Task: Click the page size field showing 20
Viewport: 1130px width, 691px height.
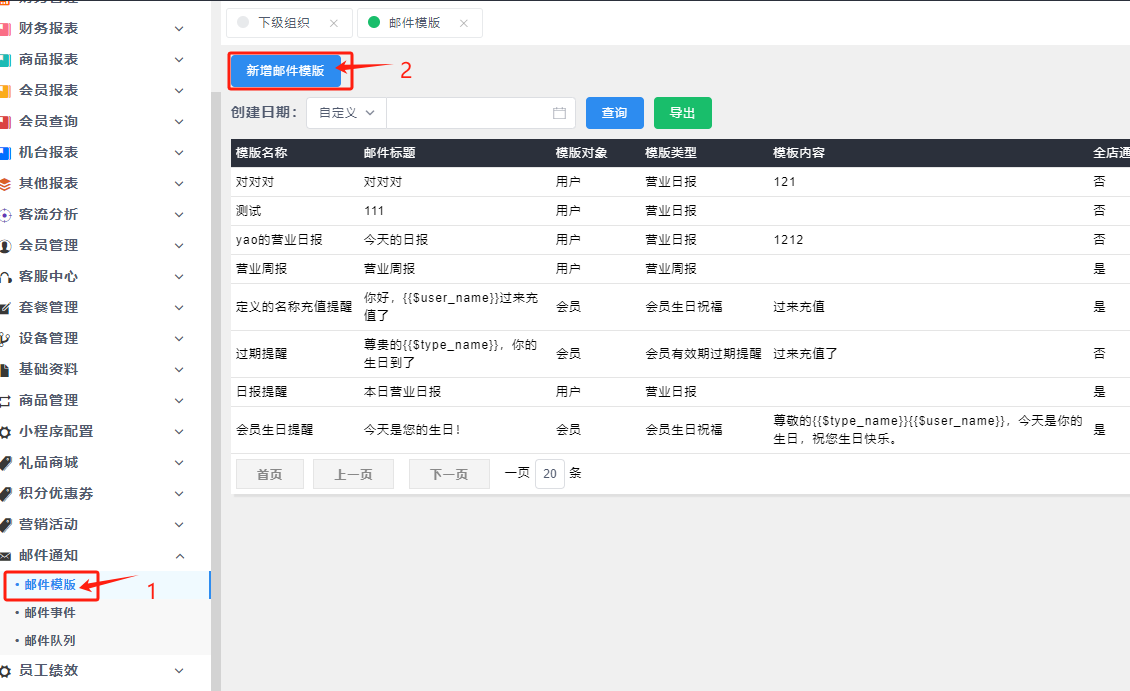Action: tap(550, 474)
